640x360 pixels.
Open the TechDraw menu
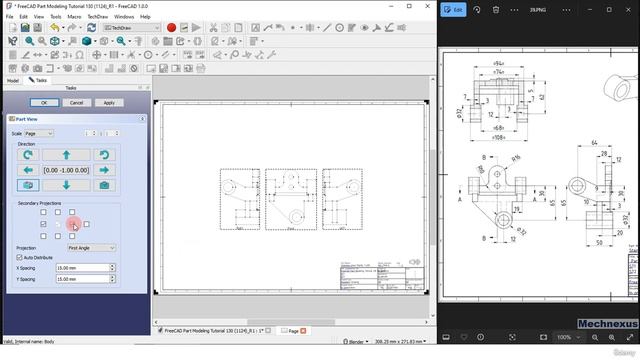click(98, 17)
